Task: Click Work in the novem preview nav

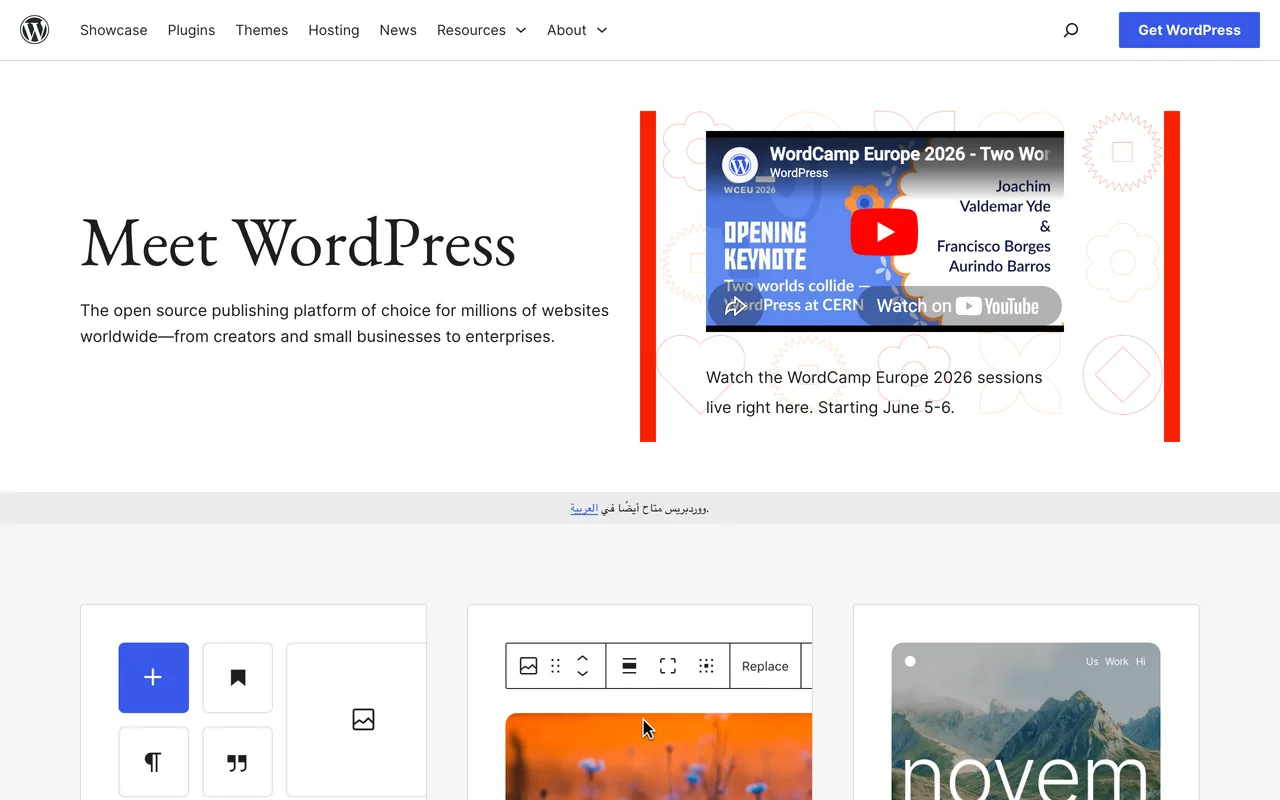Action: (x=1117, y=661)
